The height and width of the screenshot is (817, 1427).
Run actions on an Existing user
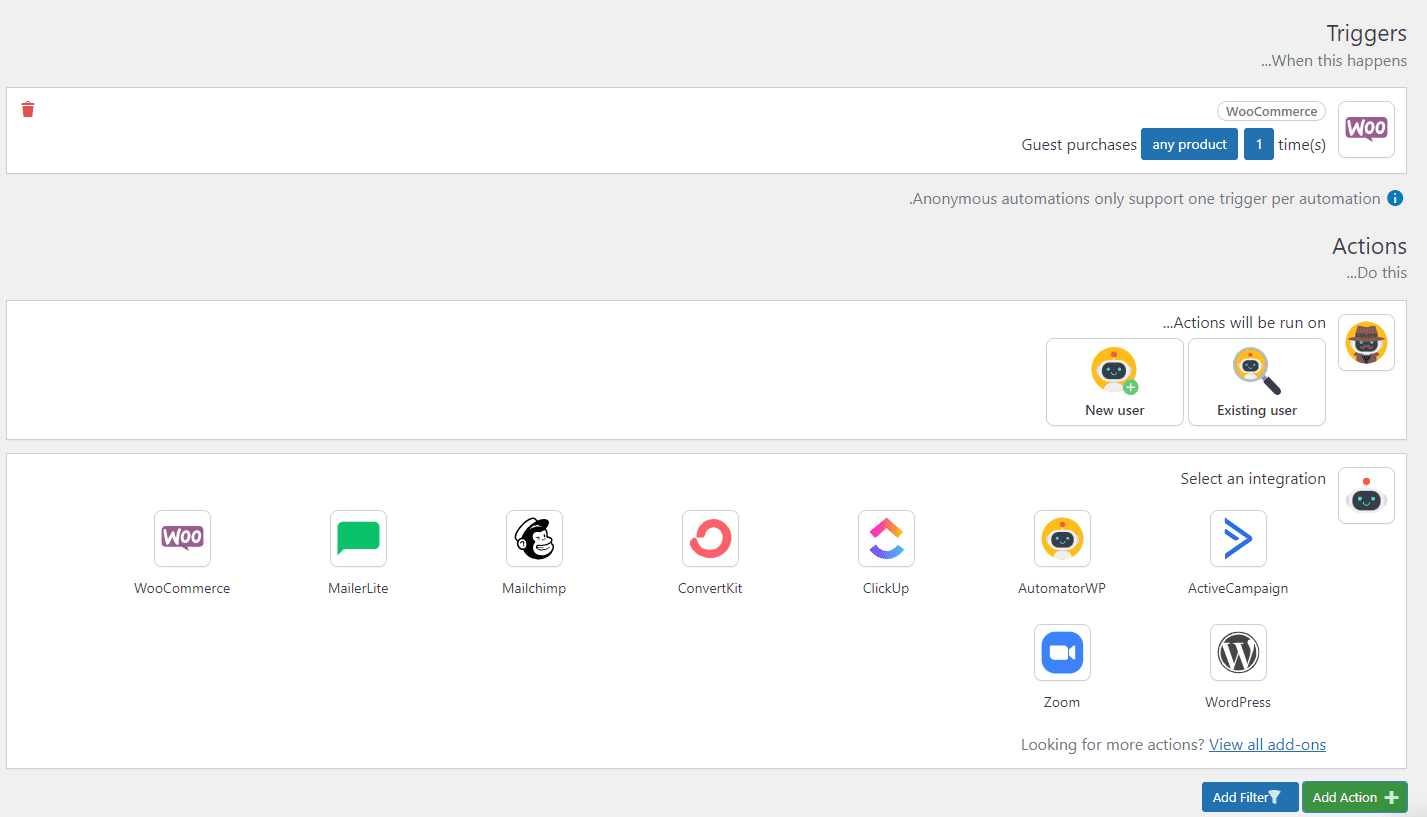tap(1256, 382)
